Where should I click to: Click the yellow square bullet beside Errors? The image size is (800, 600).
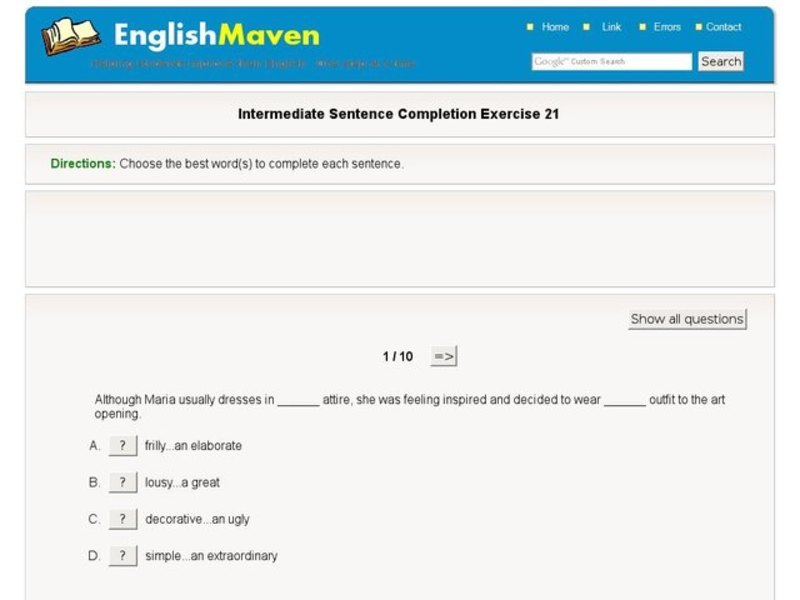(642, 27)
